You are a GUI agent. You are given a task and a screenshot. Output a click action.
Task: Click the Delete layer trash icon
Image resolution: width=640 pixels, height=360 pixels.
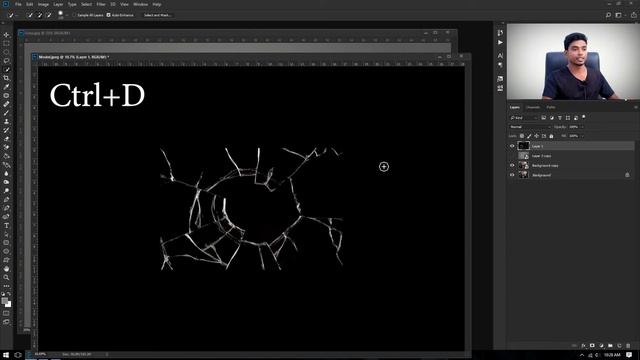(628, 346)
